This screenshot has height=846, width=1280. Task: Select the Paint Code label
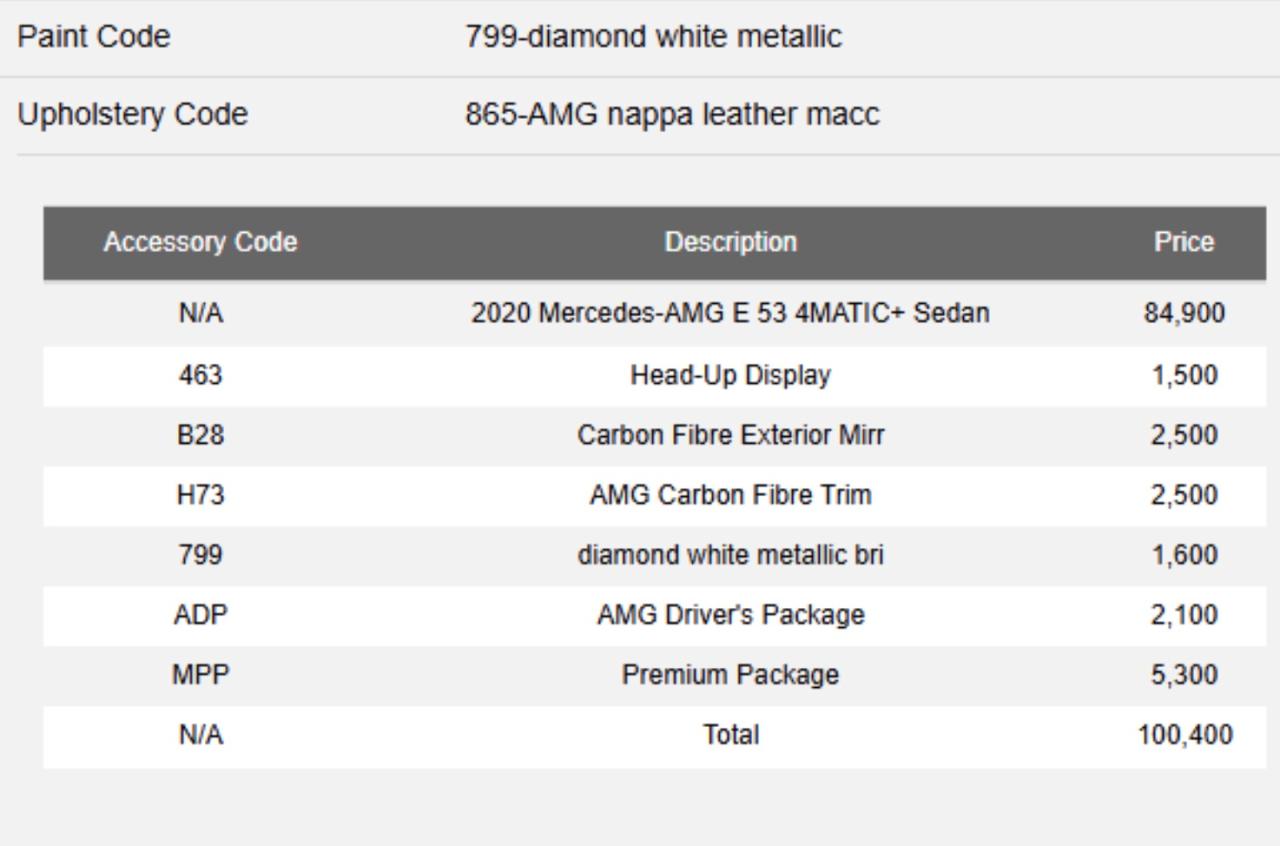click(x=94, y=37)
